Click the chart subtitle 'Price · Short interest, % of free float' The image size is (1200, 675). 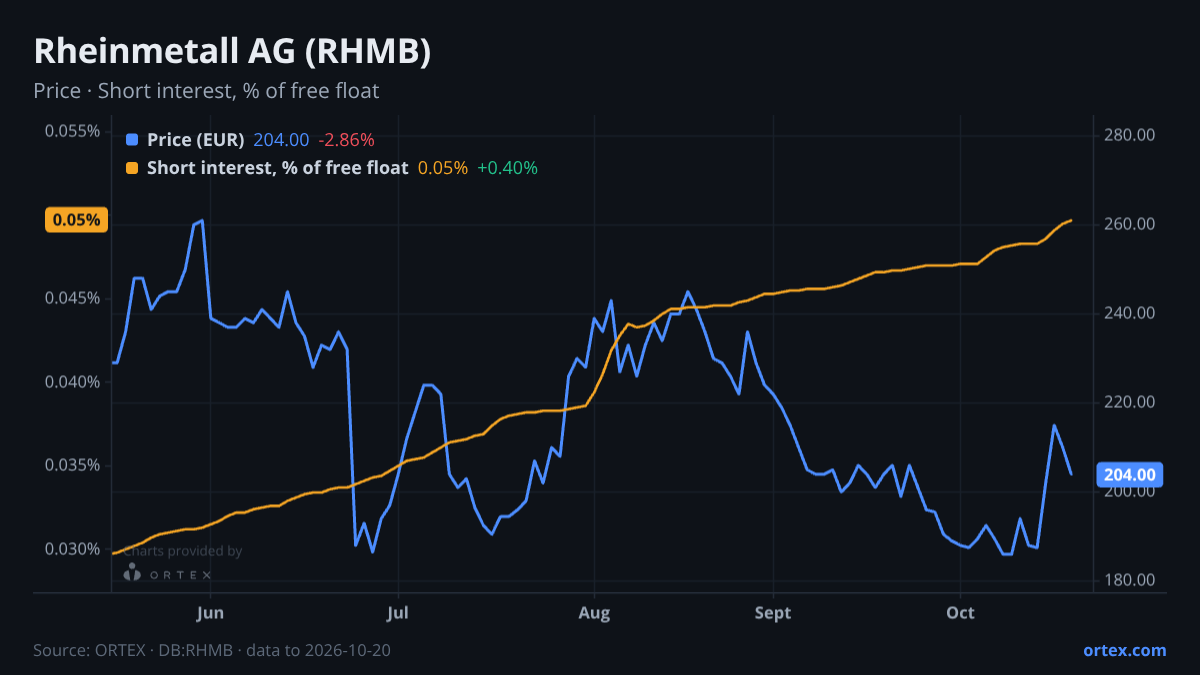[x=206, y=91]
